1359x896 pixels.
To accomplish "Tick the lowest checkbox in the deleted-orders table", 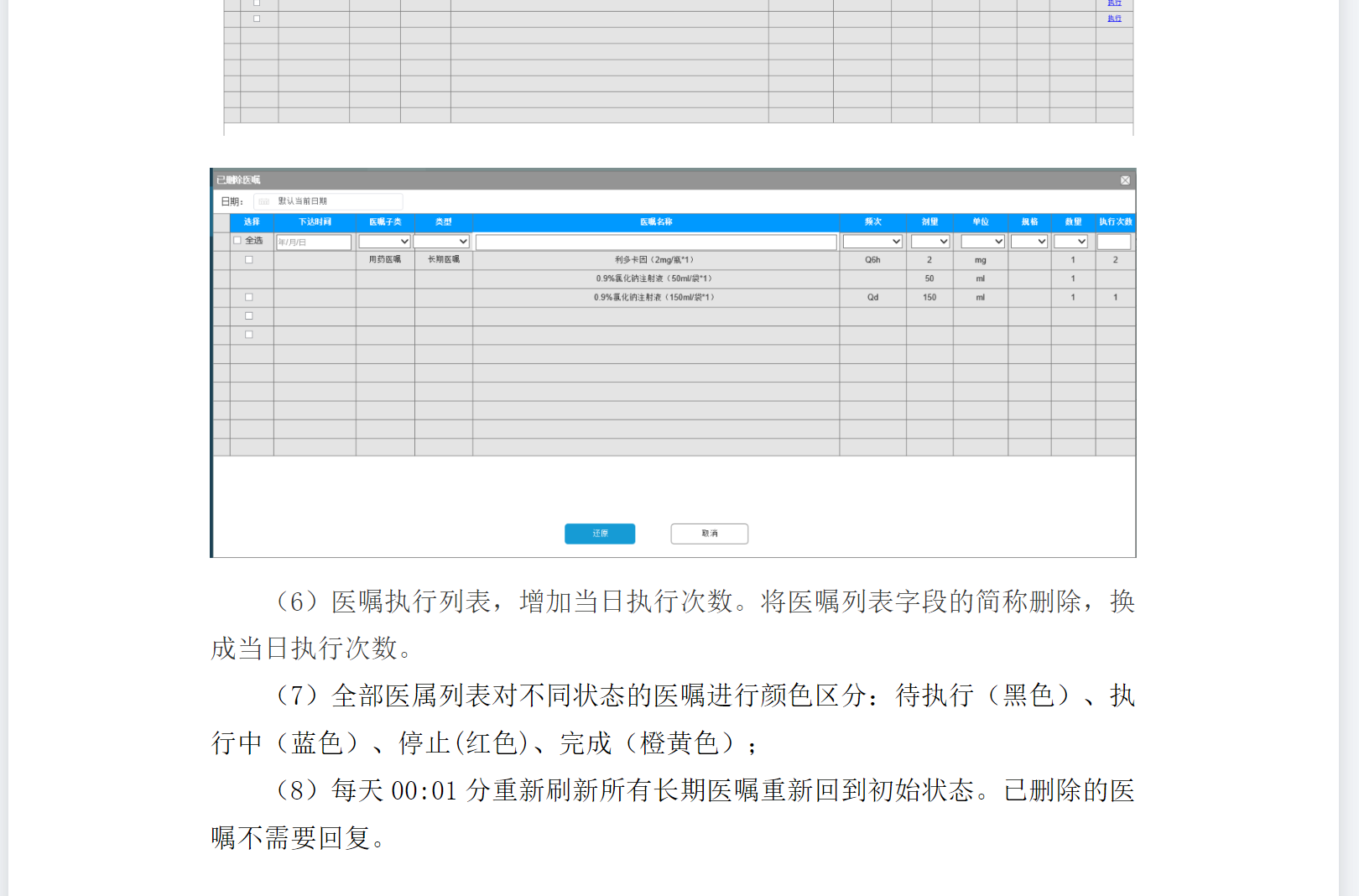I will (248, 335).
